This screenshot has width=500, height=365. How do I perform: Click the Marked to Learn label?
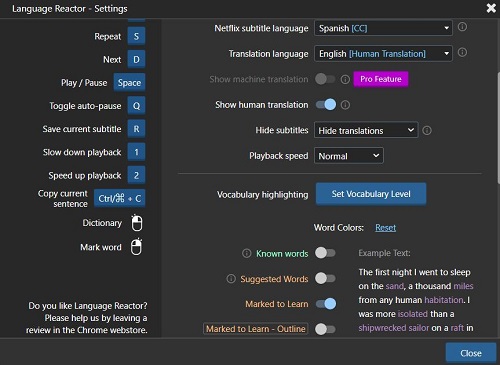(277, 304)
